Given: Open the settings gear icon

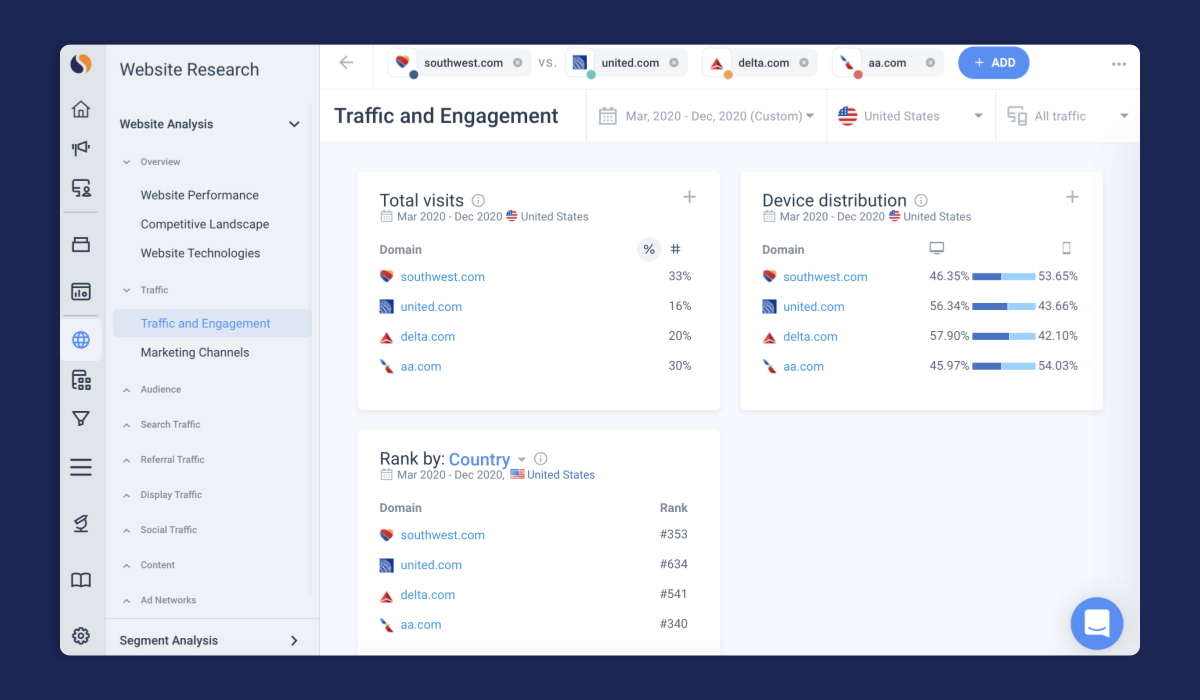Looking at the screenshot, I should point(81,636).
